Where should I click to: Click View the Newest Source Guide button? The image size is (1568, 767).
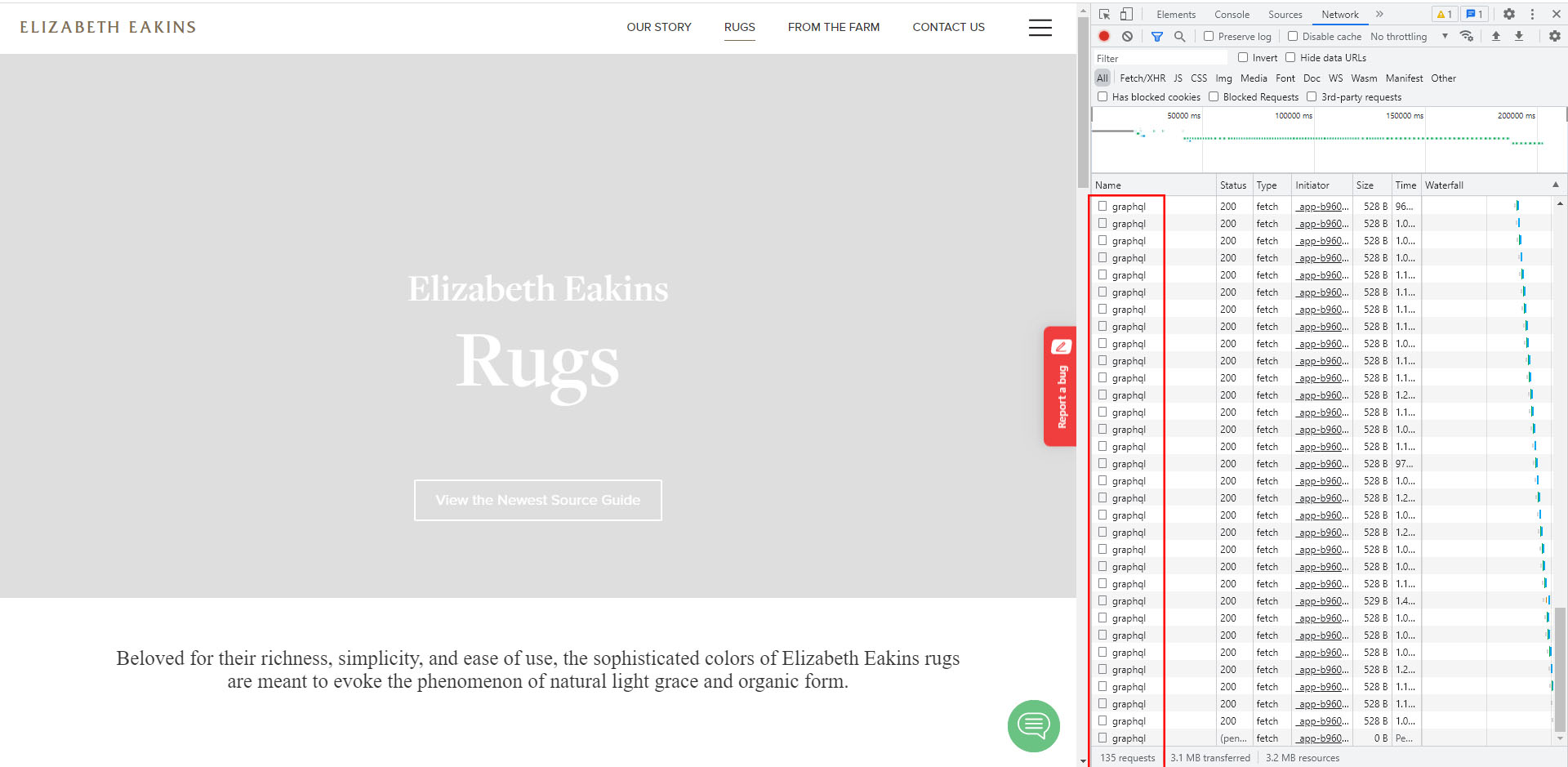tap(538, 500)
